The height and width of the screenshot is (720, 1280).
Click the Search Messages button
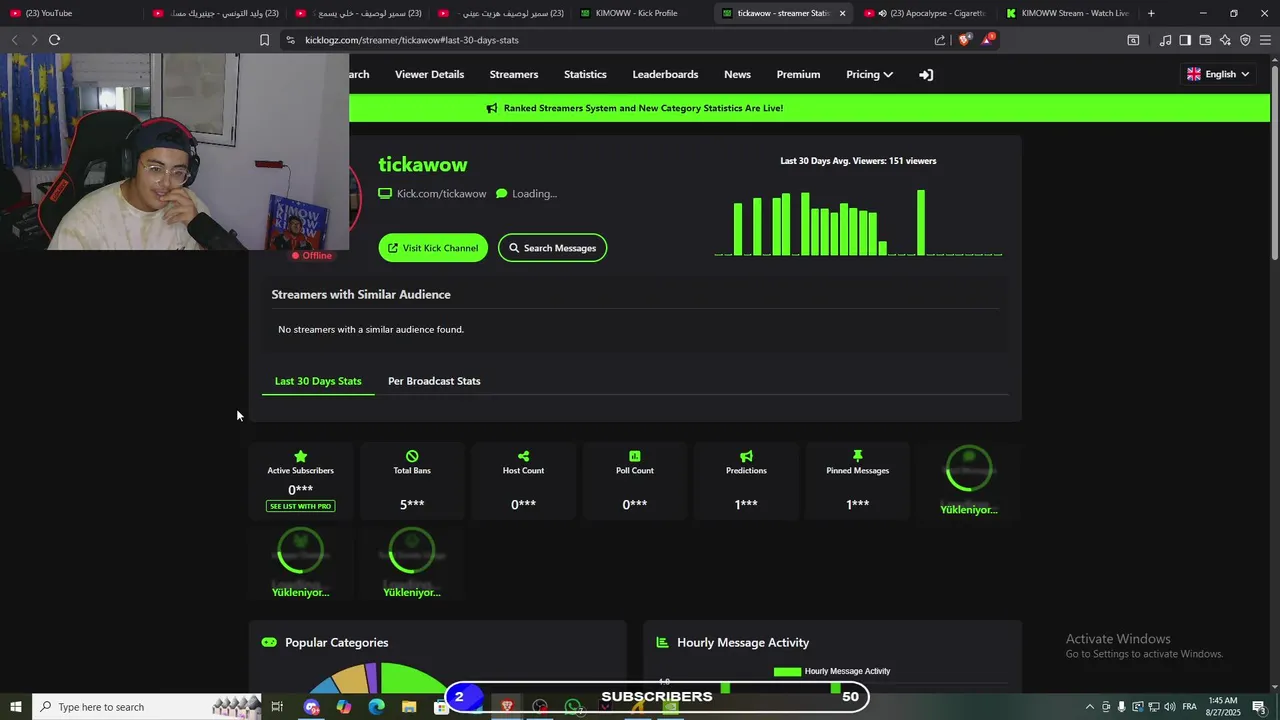pos(552,248)
